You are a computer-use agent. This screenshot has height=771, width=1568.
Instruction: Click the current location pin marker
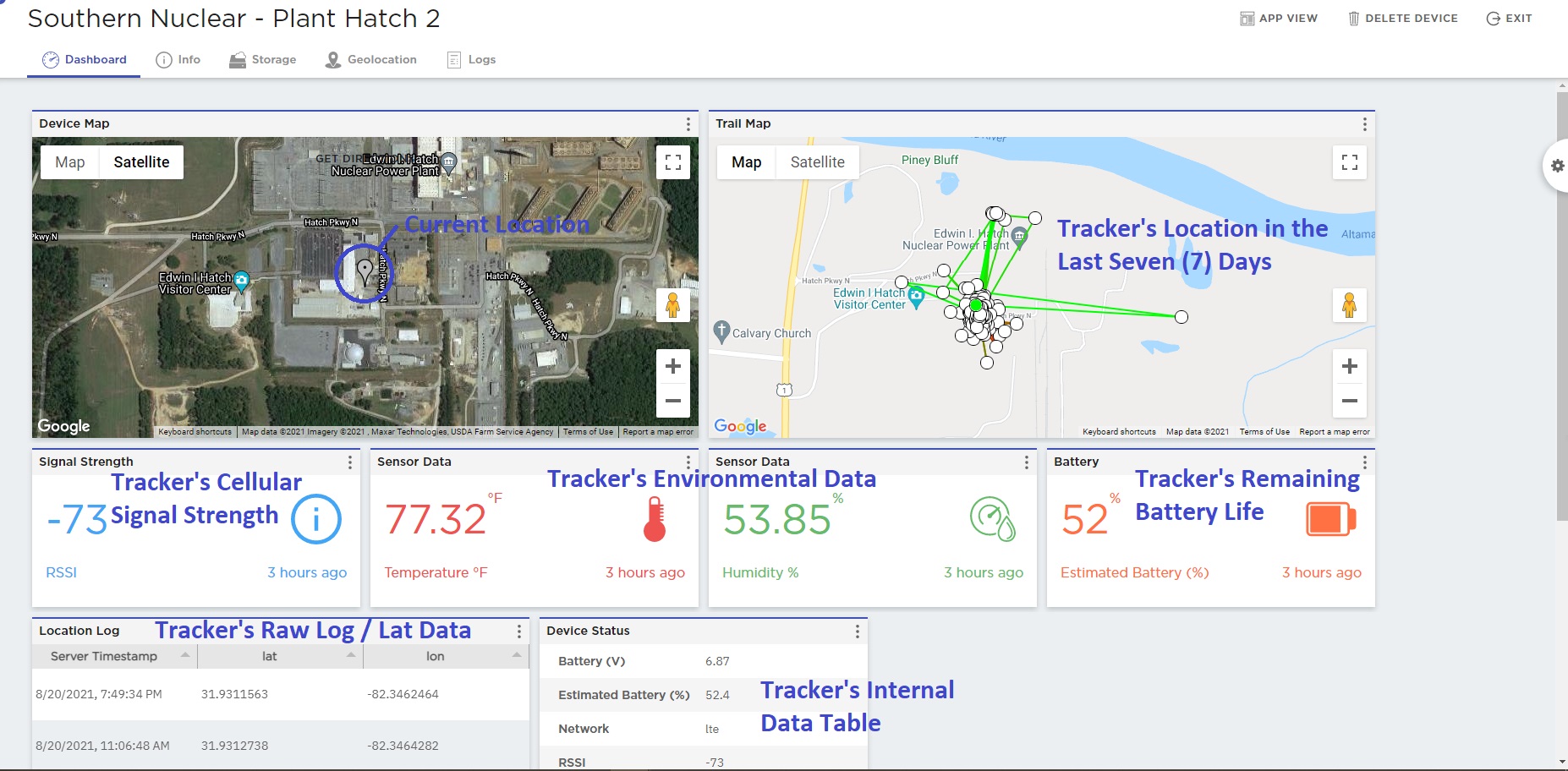365,271
